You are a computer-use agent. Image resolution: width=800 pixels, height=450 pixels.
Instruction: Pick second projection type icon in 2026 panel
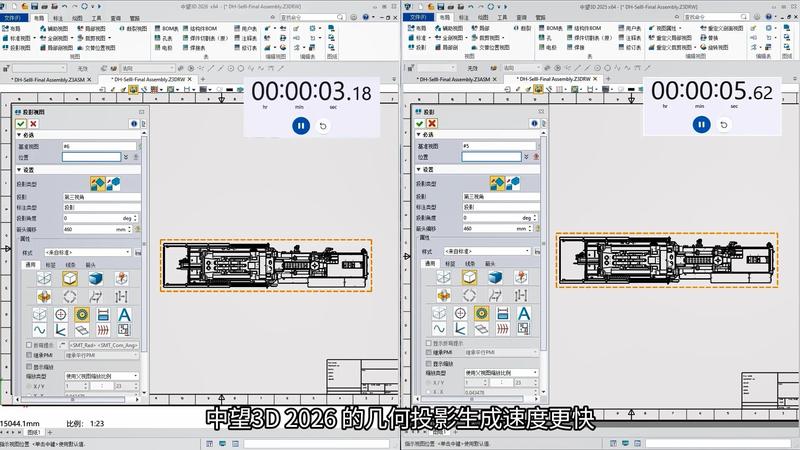click(113, 183)
